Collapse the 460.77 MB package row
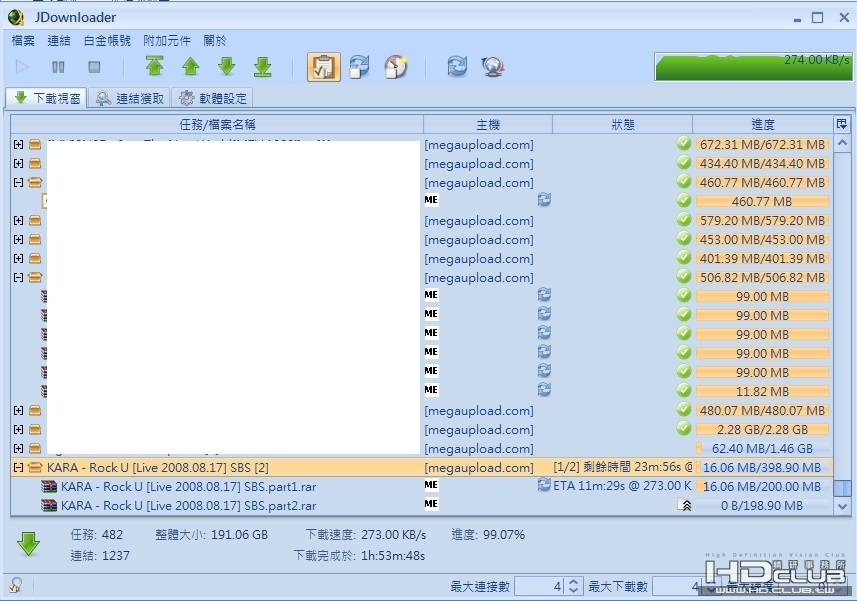Image resolution: width=857 pixels, height=601 pixels. coord(19,182)
